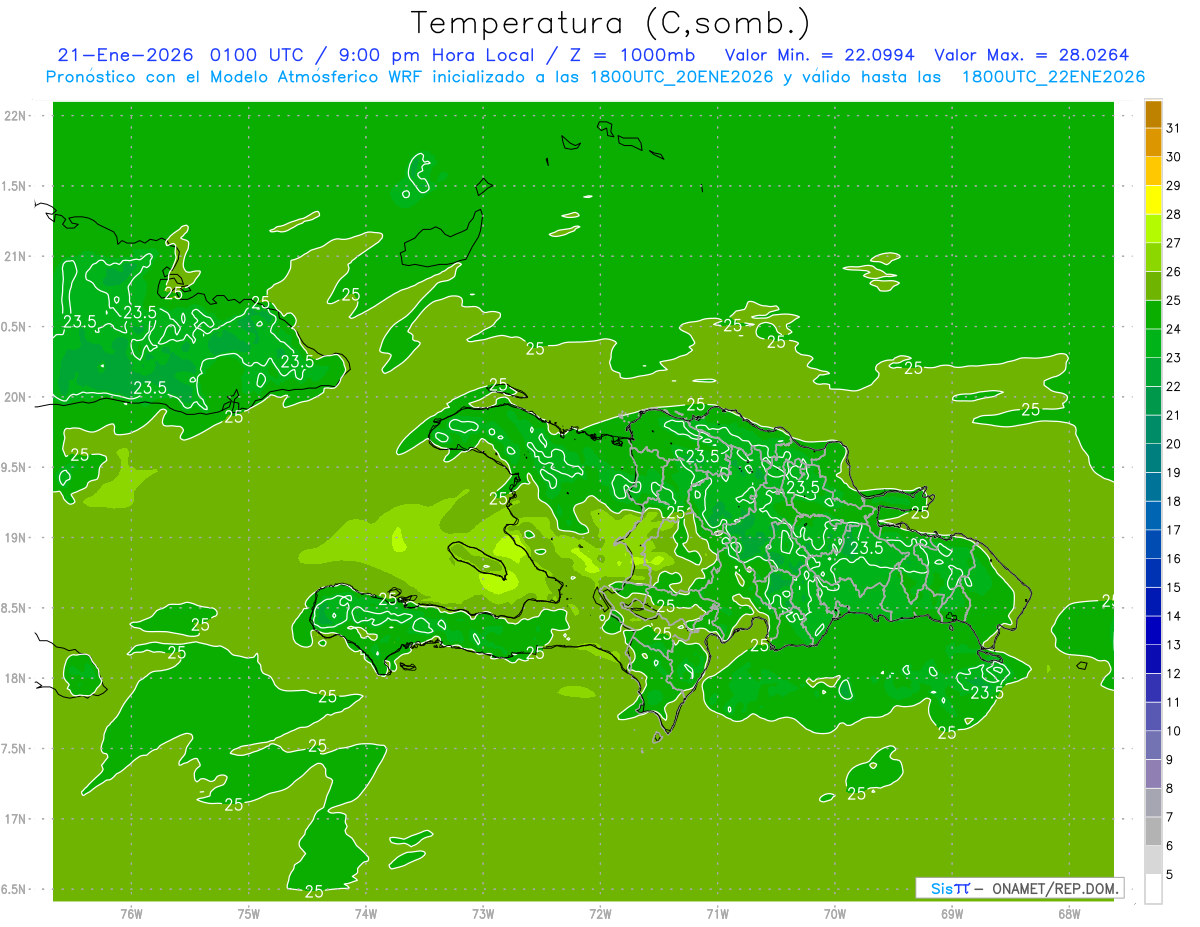Click the 'Valor Min. = 22.0994' text

[x=820, y=55]
